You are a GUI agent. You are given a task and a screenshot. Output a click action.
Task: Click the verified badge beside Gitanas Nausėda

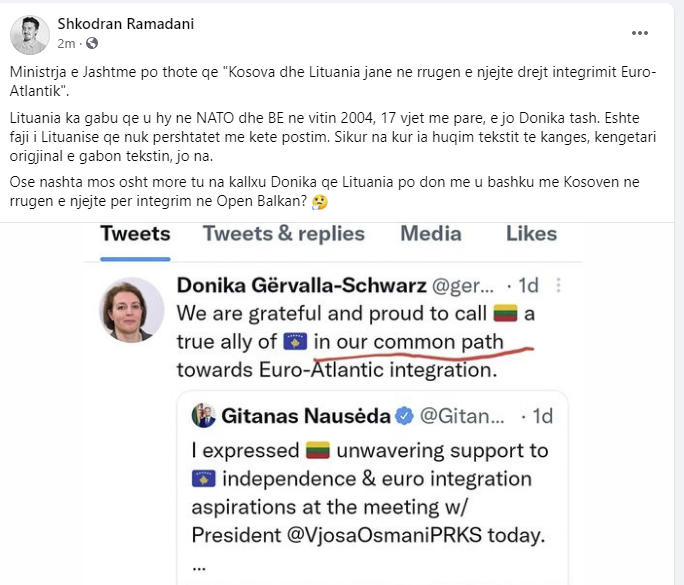404,415
